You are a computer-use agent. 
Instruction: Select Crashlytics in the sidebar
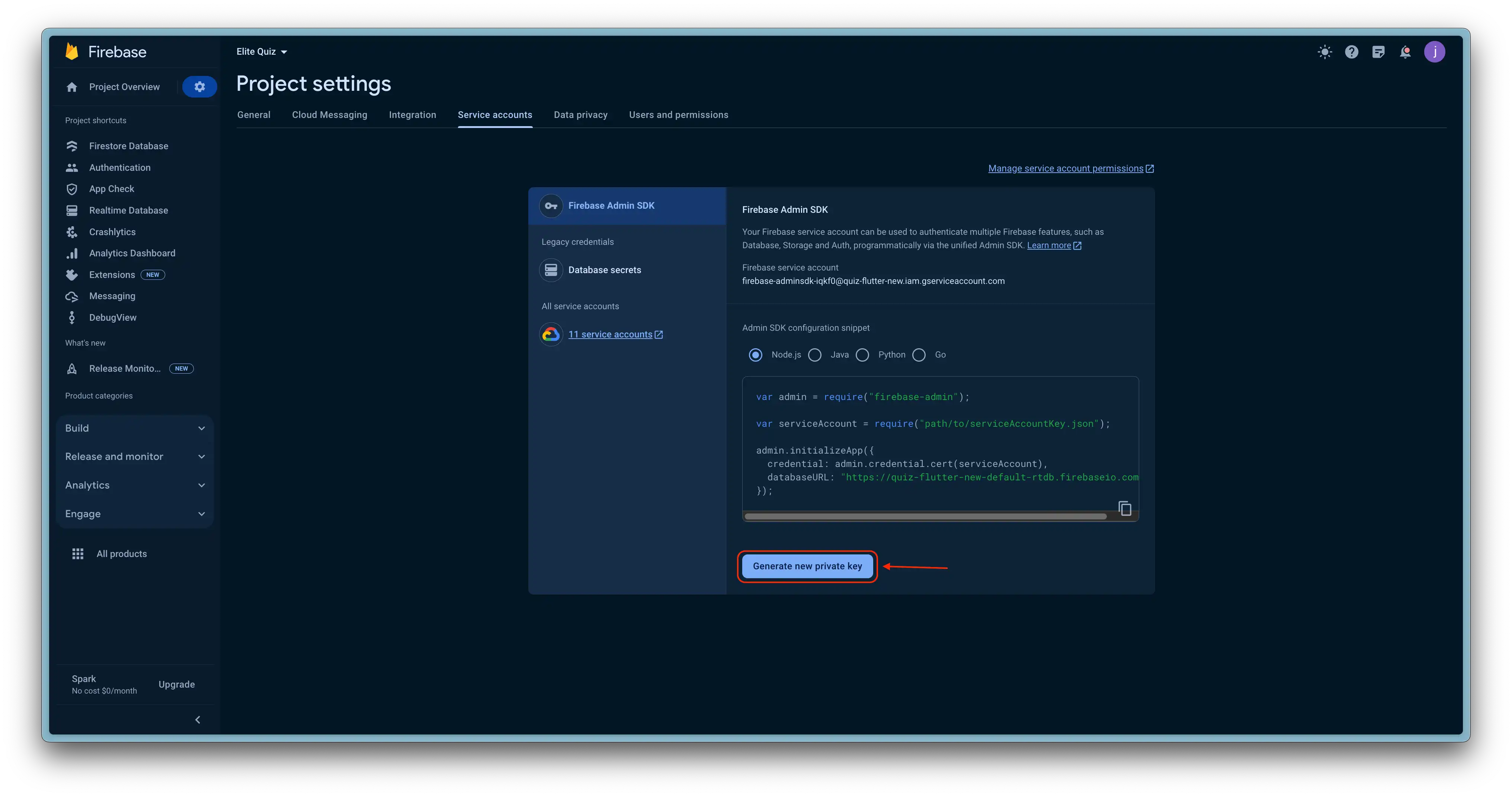pyautogui.click(x=113, y=232)
